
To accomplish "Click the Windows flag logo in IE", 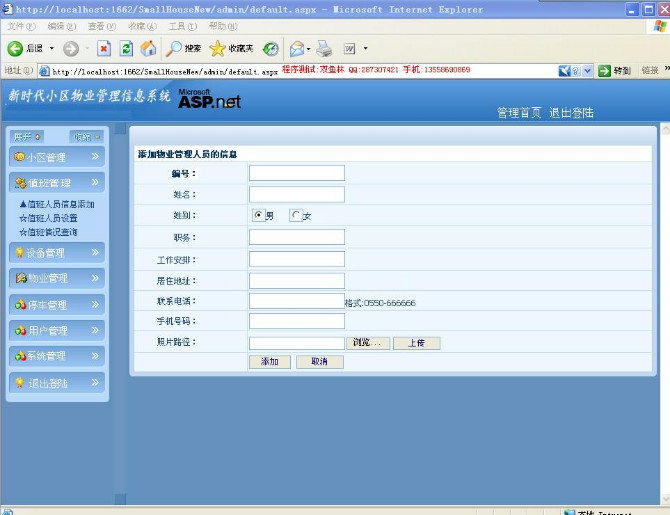I will point(660,26).
